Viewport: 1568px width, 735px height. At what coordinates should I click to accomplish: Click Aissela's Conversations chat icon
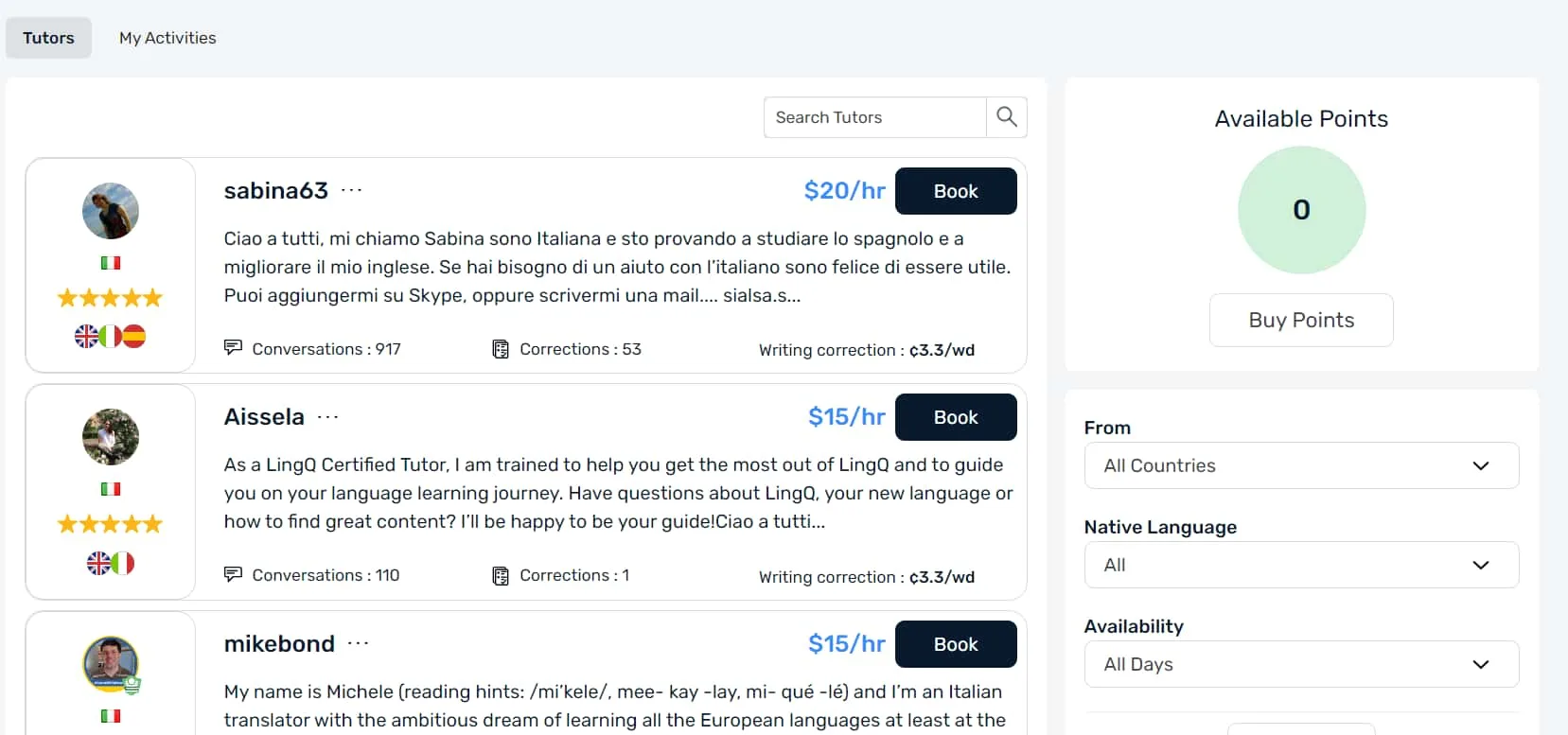coord(233,574)
